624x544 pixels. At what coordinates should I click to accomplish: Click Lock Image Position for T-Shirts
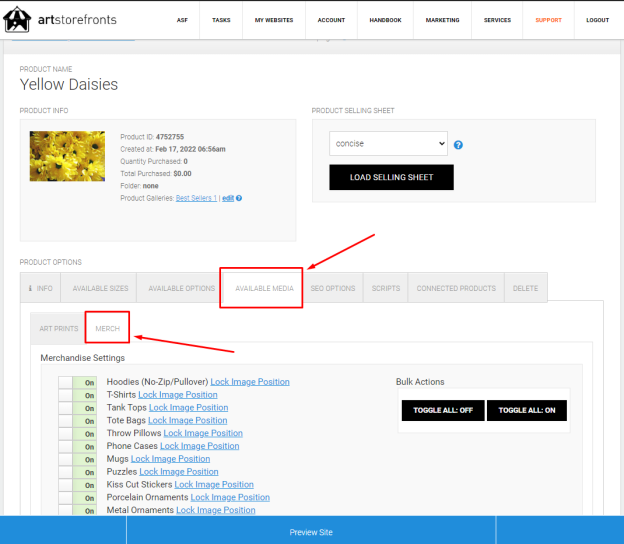[x=177, y=395]
